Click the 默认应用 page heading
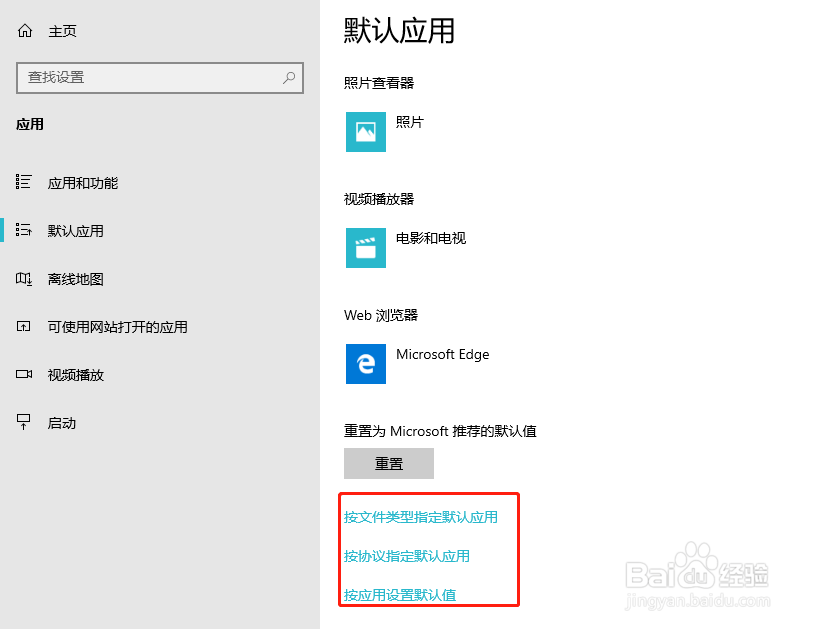 [x=399, y=31]
